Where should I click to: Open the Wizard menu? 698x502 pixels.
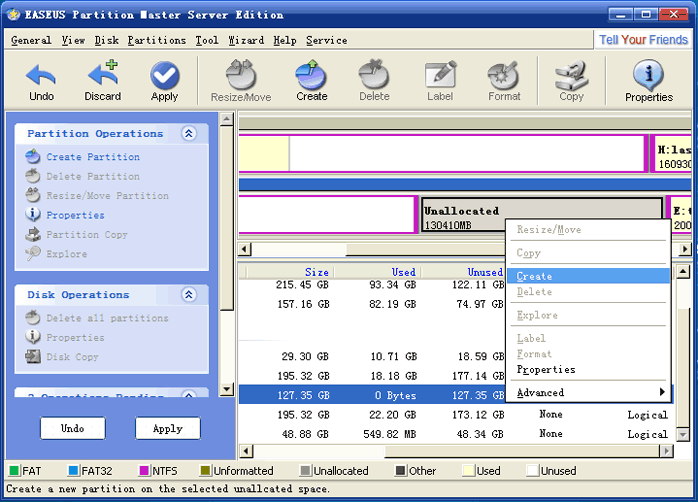[x=246, y=40]
